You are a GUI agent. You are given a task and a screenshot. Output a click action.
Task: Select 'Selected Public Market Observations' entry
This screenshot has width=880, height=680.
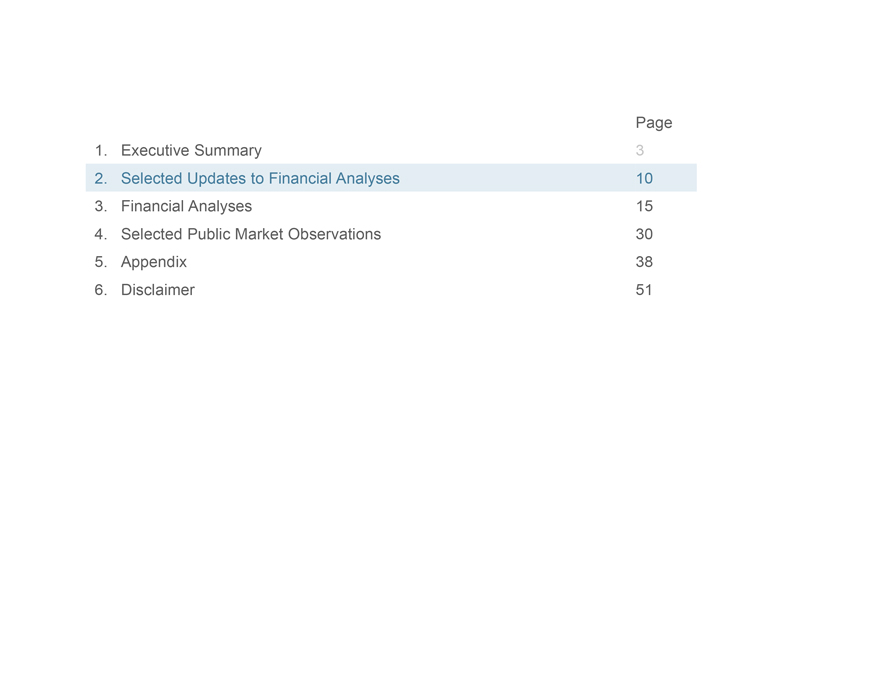[x=251, y=234]
